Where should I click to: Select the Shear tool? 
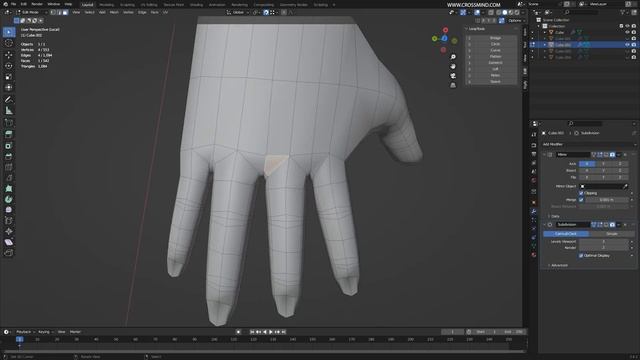(9, 242)
